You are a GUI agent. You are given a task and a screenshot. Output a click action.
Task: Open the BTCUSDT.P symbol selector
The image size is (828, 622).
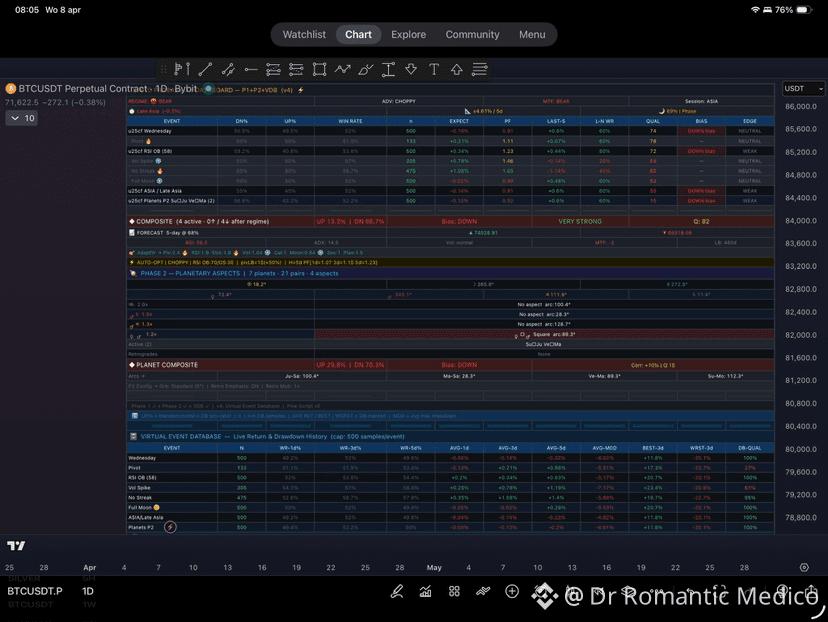click(x=35, y=591)
